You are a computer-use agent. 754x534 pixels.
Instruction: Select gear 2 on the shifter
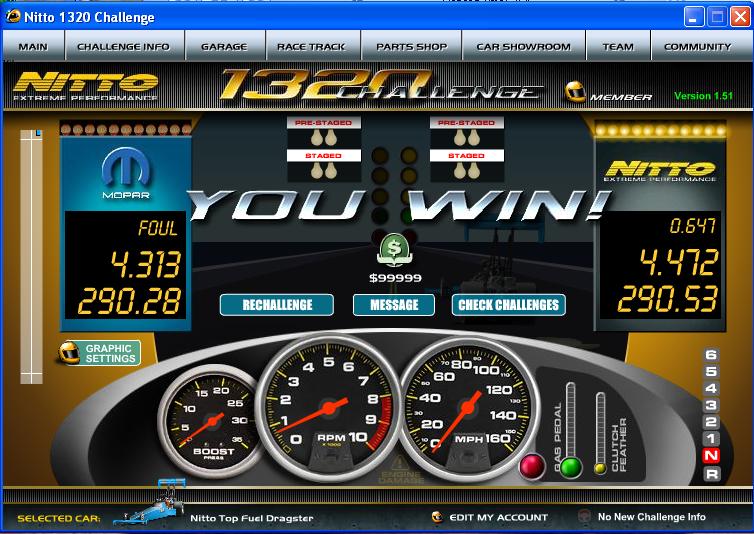711,422
